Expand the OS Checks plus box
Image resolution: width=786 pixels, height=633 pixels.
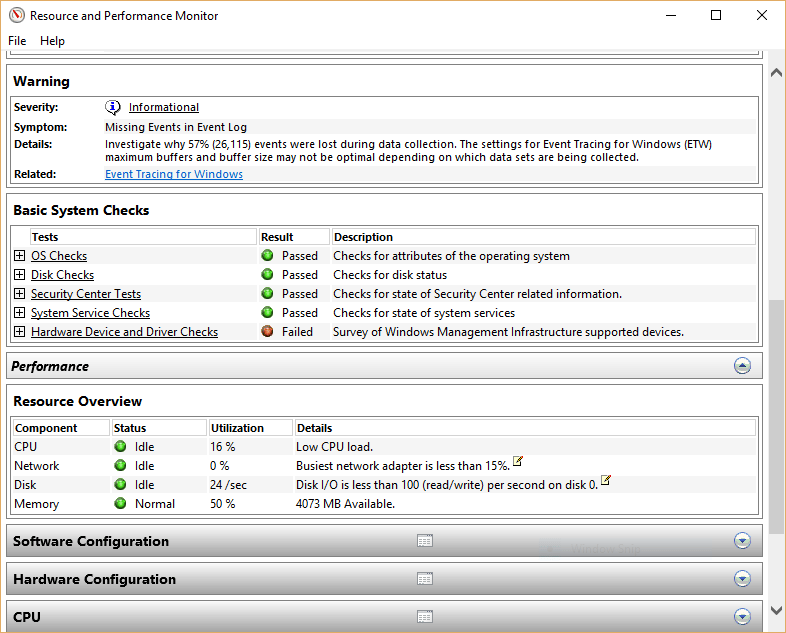point(20,256)
